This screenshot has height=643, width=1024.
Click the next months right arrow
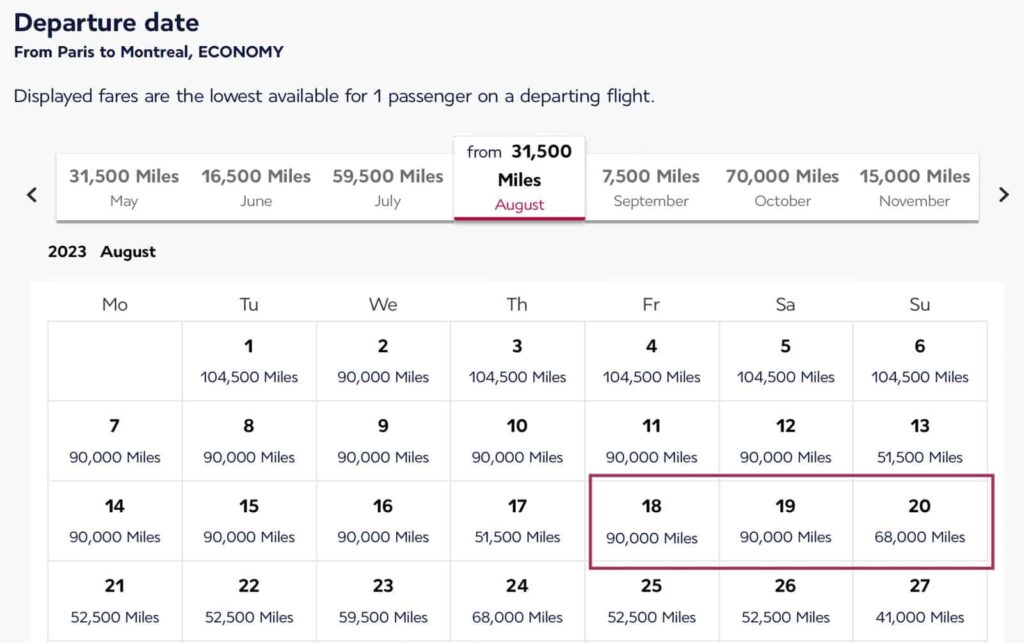[x=1003, y=195]
